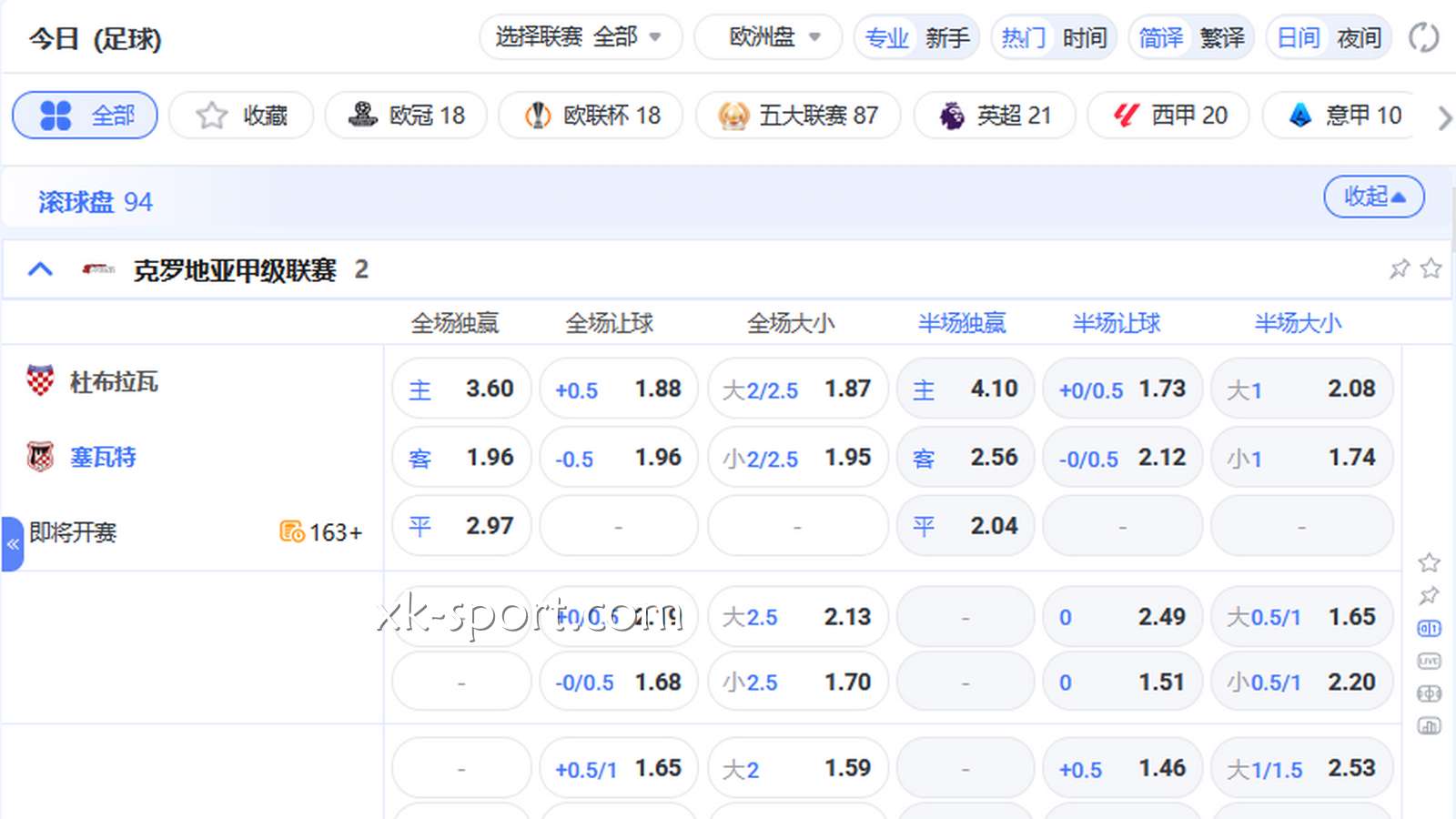Filter by 英超 21
Screen dimensions: 1456x819
[x=995, y=116]
